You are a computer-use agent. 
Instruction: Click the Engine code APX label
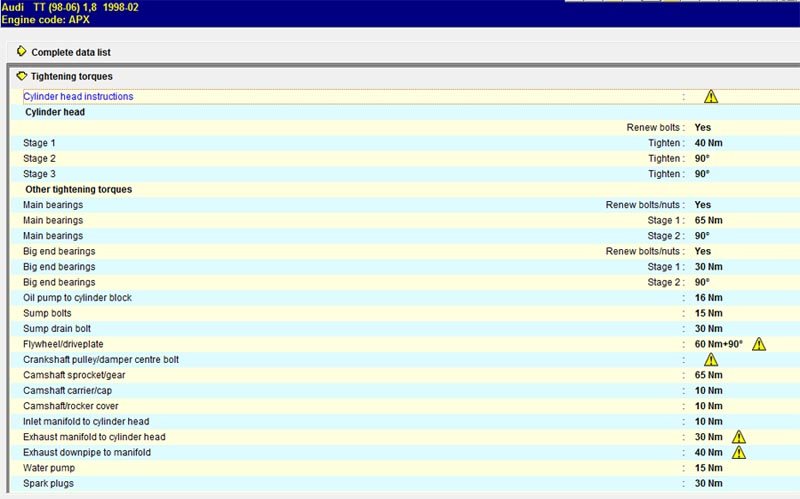pos(46,18)
